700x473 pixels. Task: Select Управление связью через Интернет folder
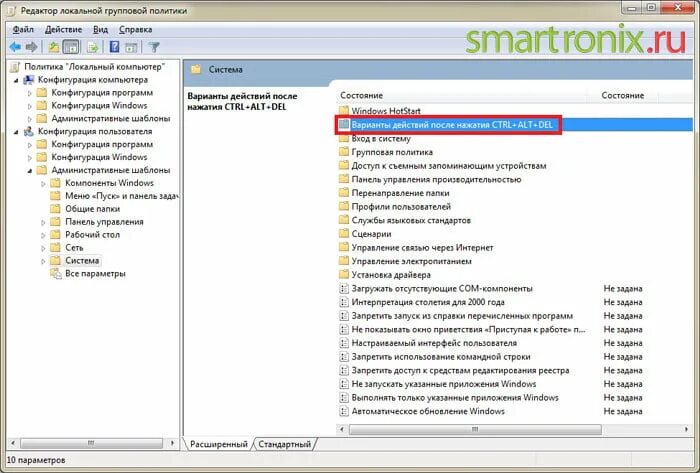point(422,248)
